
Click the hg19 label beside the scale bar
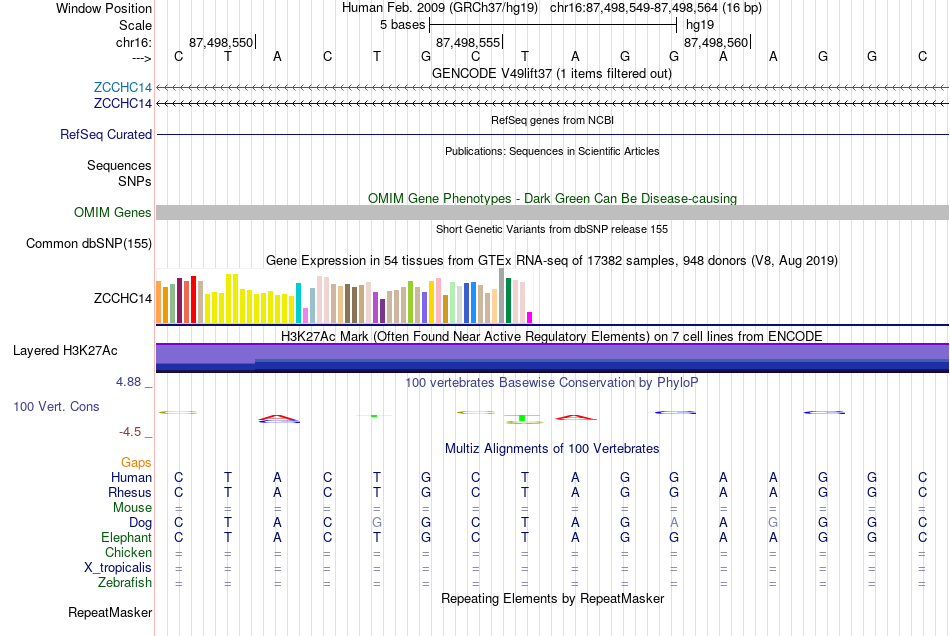[x=700, y=25]
